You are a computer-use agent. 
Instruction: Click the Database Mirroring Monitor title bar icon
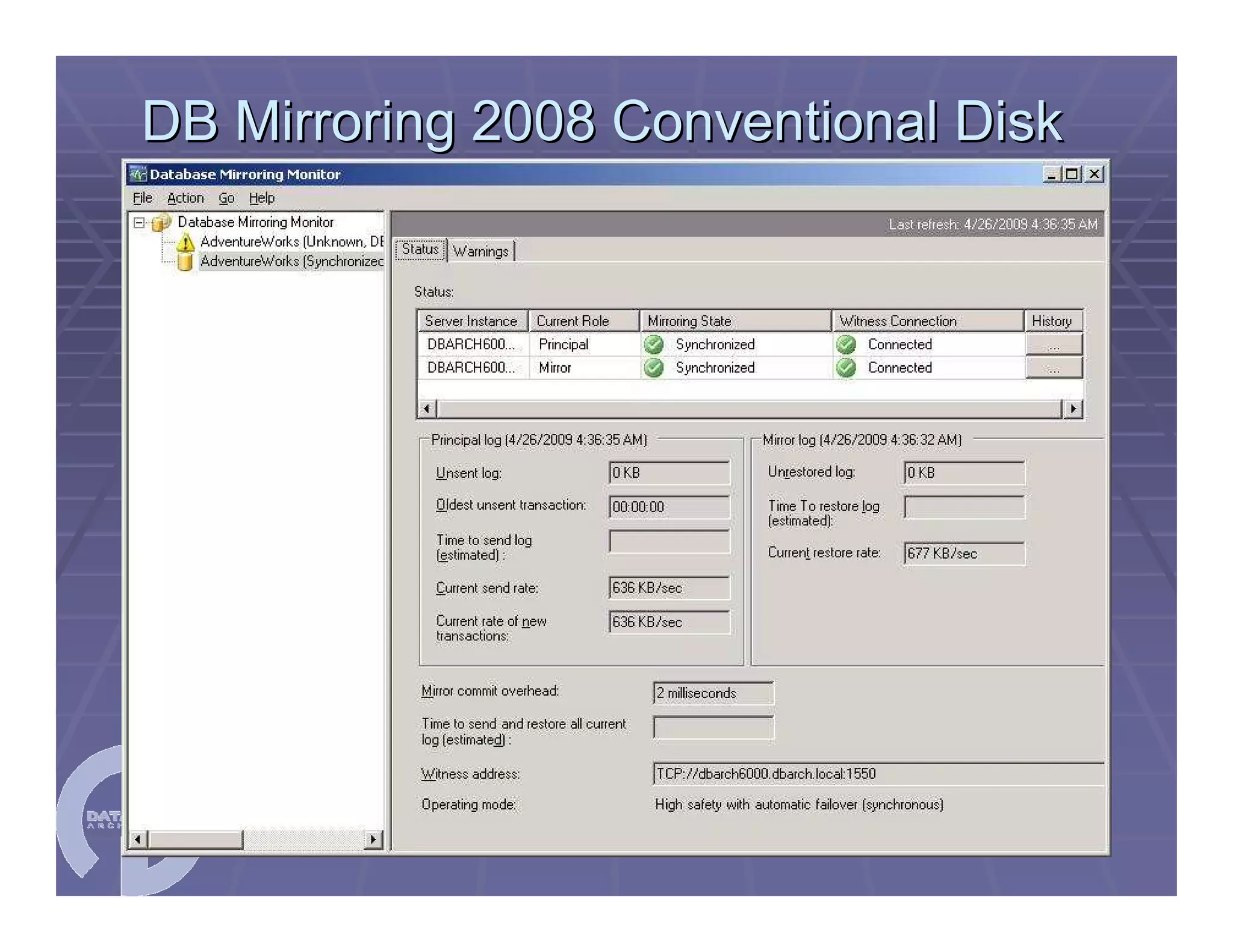tap(138, 175)
